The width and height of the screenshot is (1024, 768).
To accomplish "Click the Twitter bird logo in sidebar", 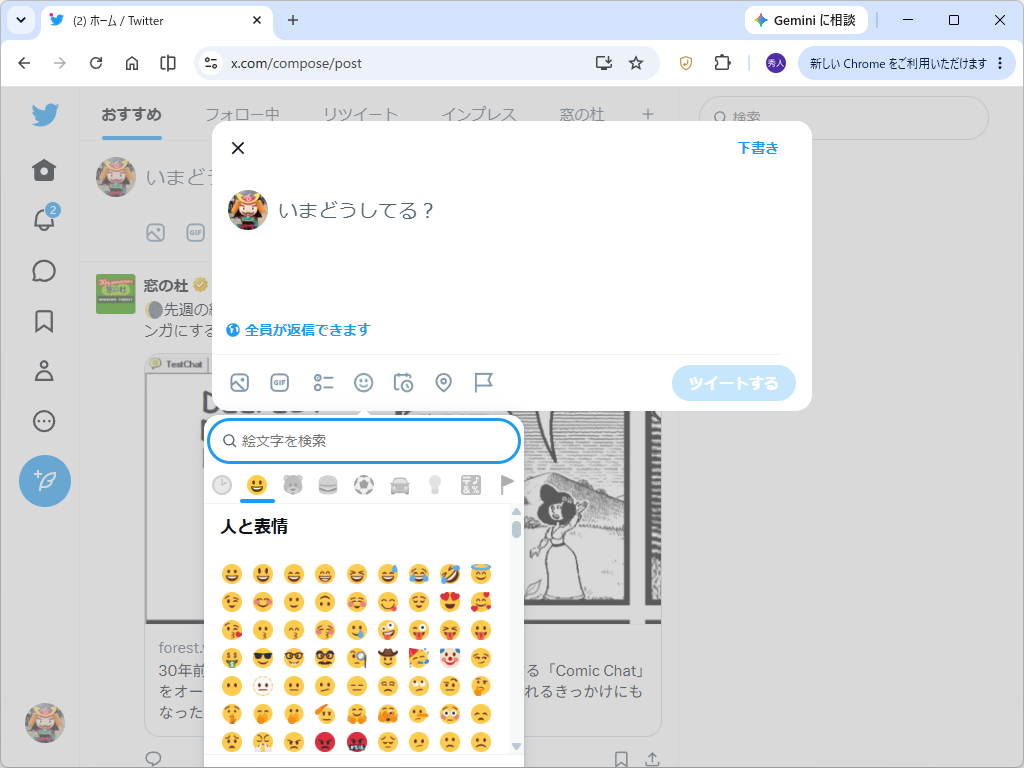I will pyautogui.click(x=44, y=115).
